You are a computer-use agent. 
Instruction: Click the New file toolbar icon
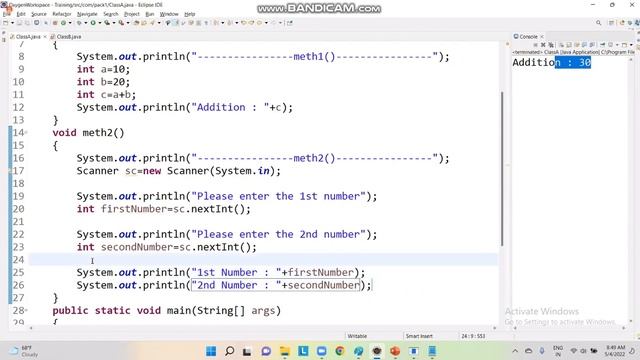coord(6,23)
